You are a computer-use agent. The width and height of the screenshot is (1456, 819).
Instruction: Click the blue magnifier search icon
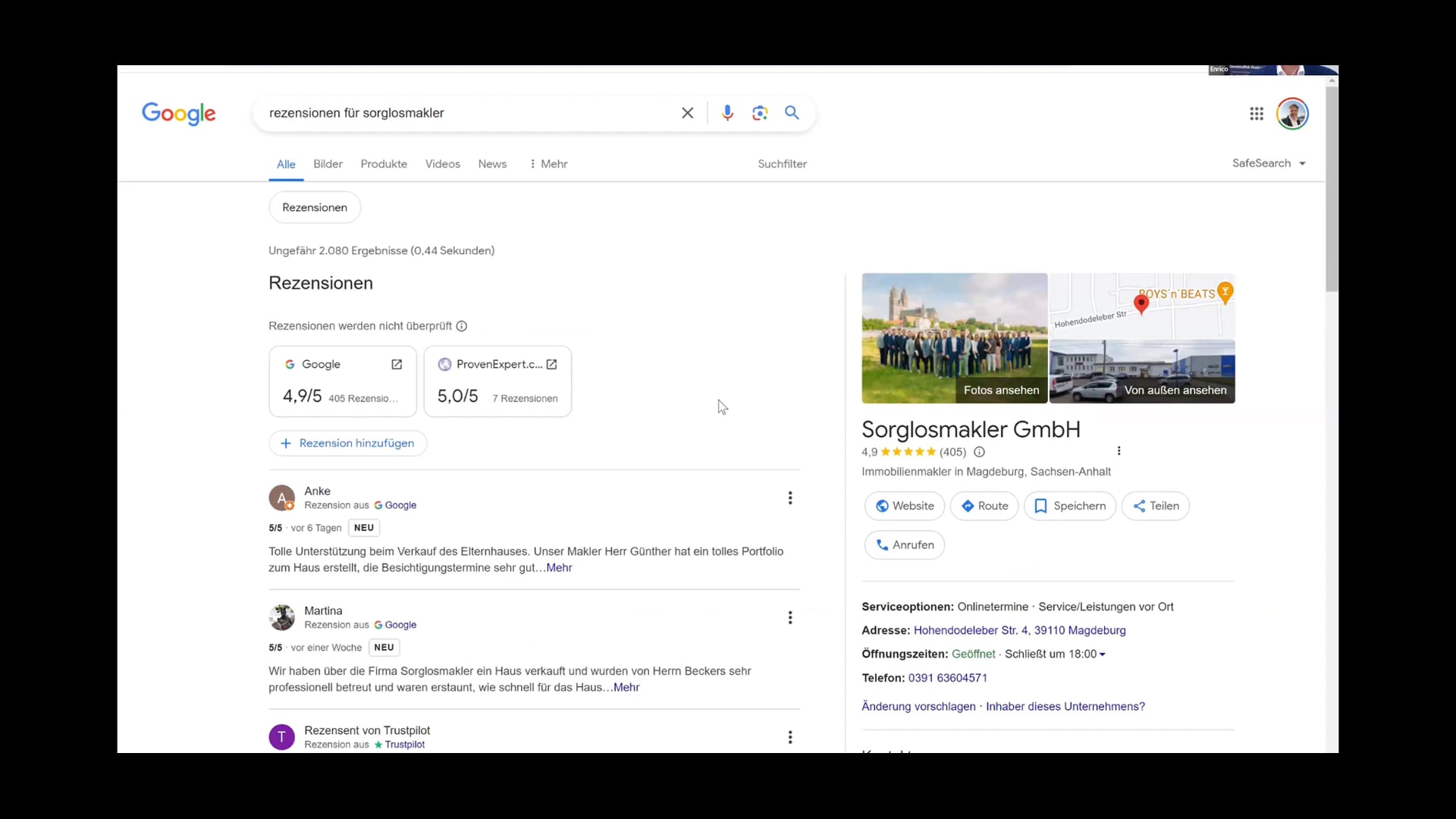pos(792,113)
